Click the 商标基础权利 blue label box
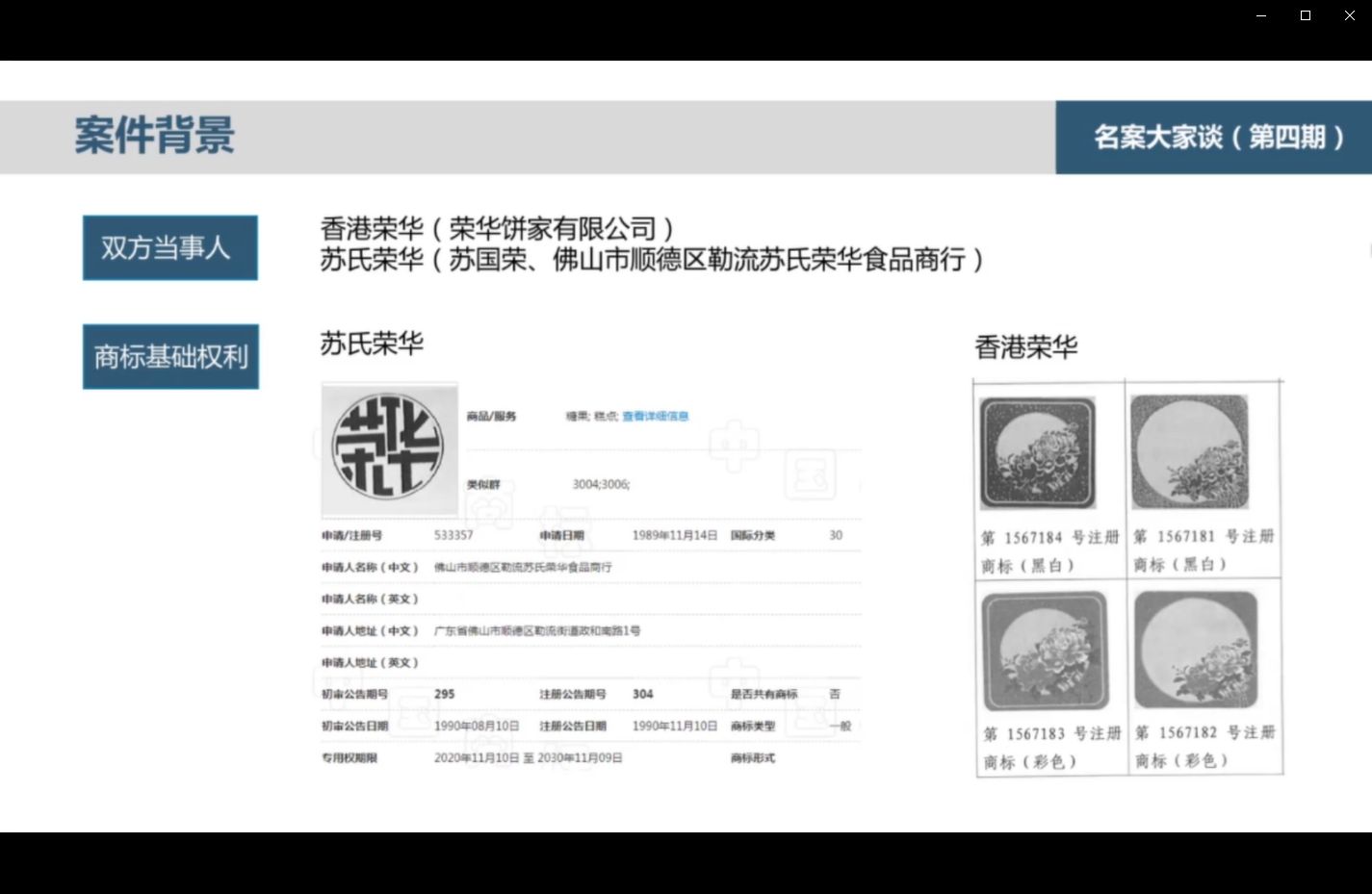 (x=170, y=357)
